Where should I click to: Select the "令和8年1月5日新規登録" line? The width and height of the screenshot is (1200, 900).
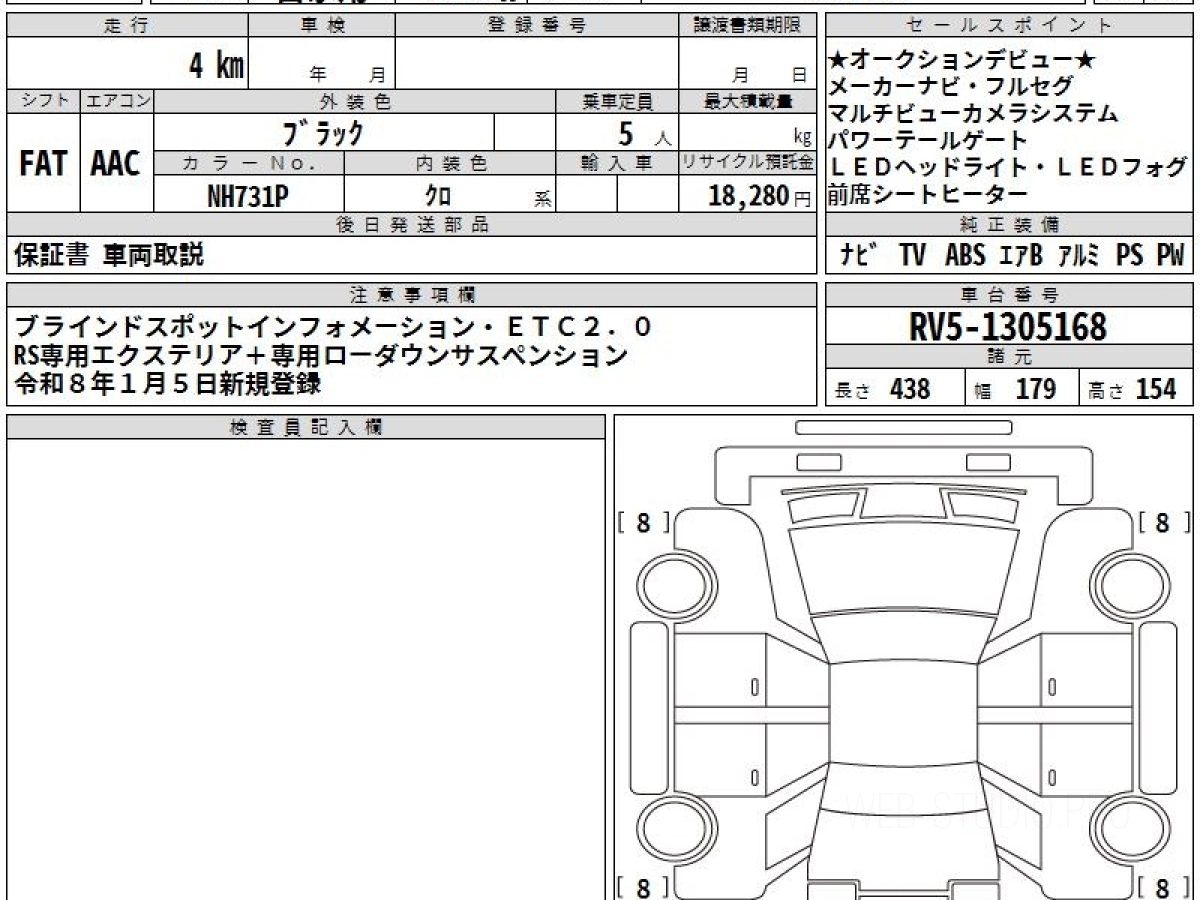click(x=167, y=382)
